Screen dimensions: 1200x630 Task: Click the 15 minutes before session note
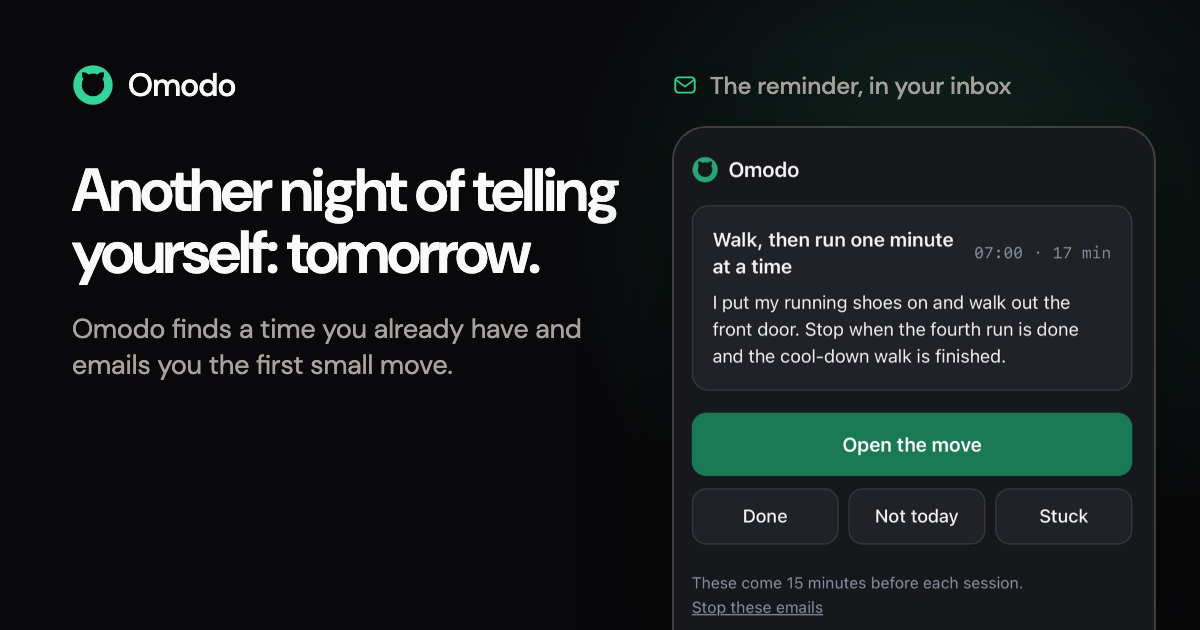tap(857, 582)
